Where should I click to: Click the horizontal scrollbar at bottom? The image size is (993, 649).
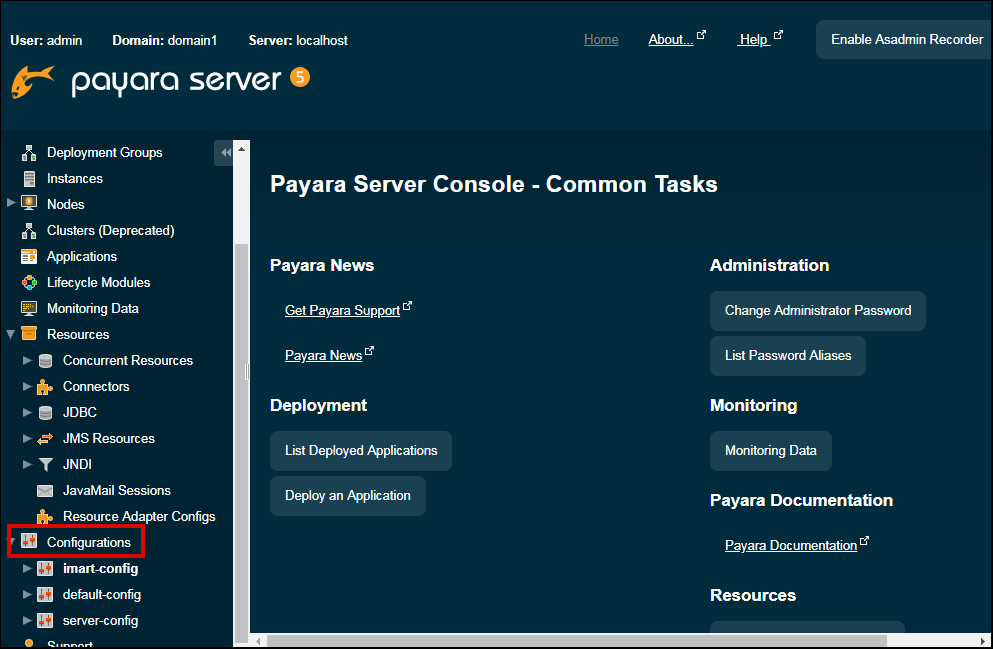(x=575, y=640)
